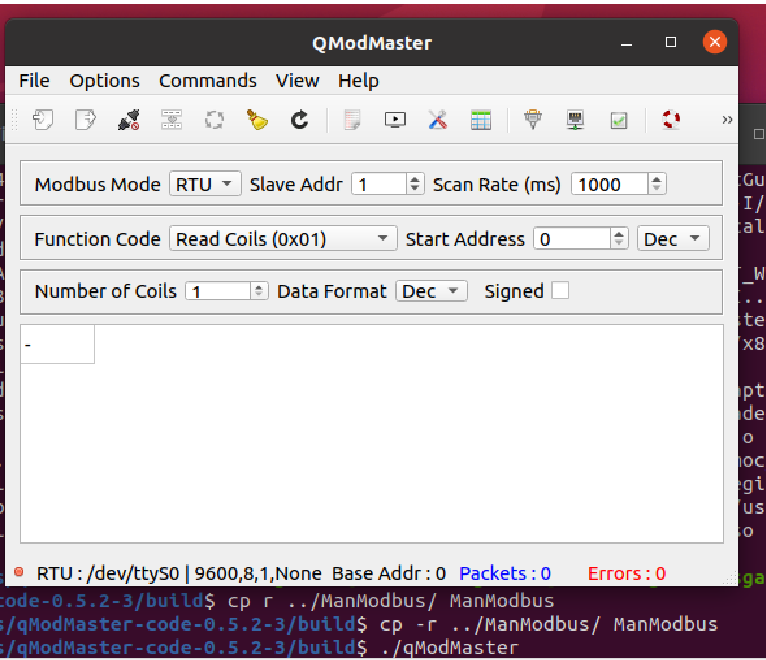Open the Log file page icon

pos(352,120)
